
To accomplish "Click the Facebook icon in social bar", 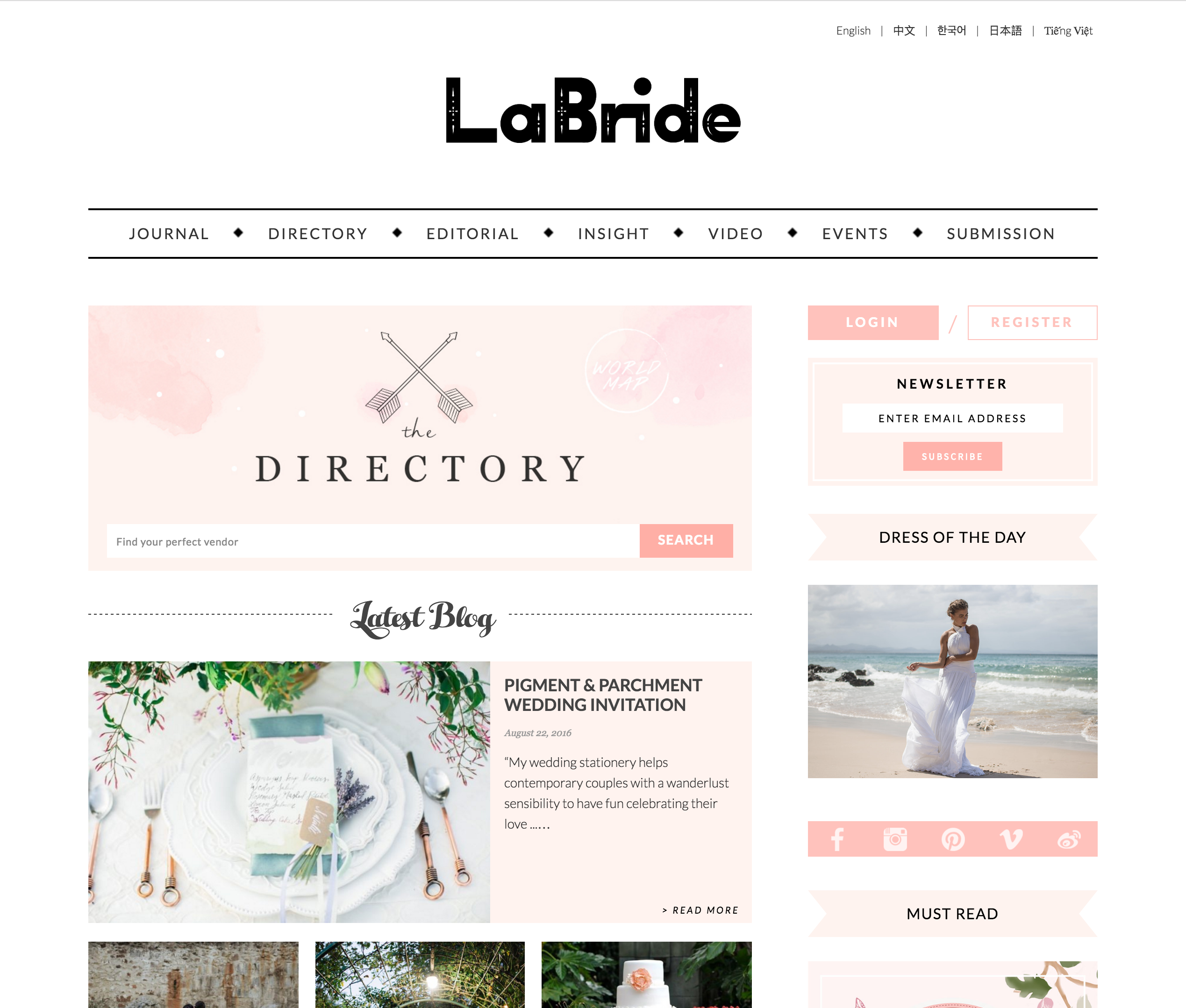I will 839,839.
